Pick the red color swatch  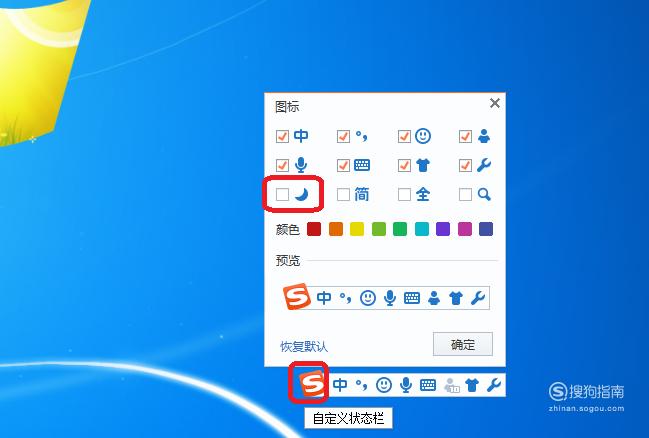[314, 229]
